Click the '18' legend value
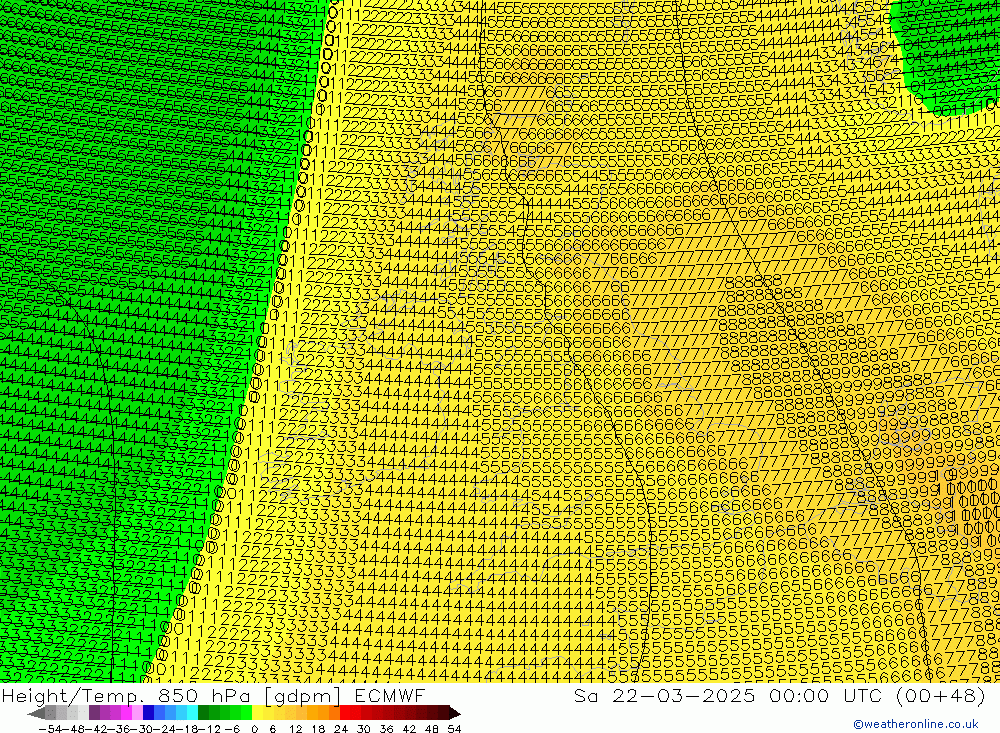The width and height of the screenshot is (1000, 733). (x=318, y=729)
